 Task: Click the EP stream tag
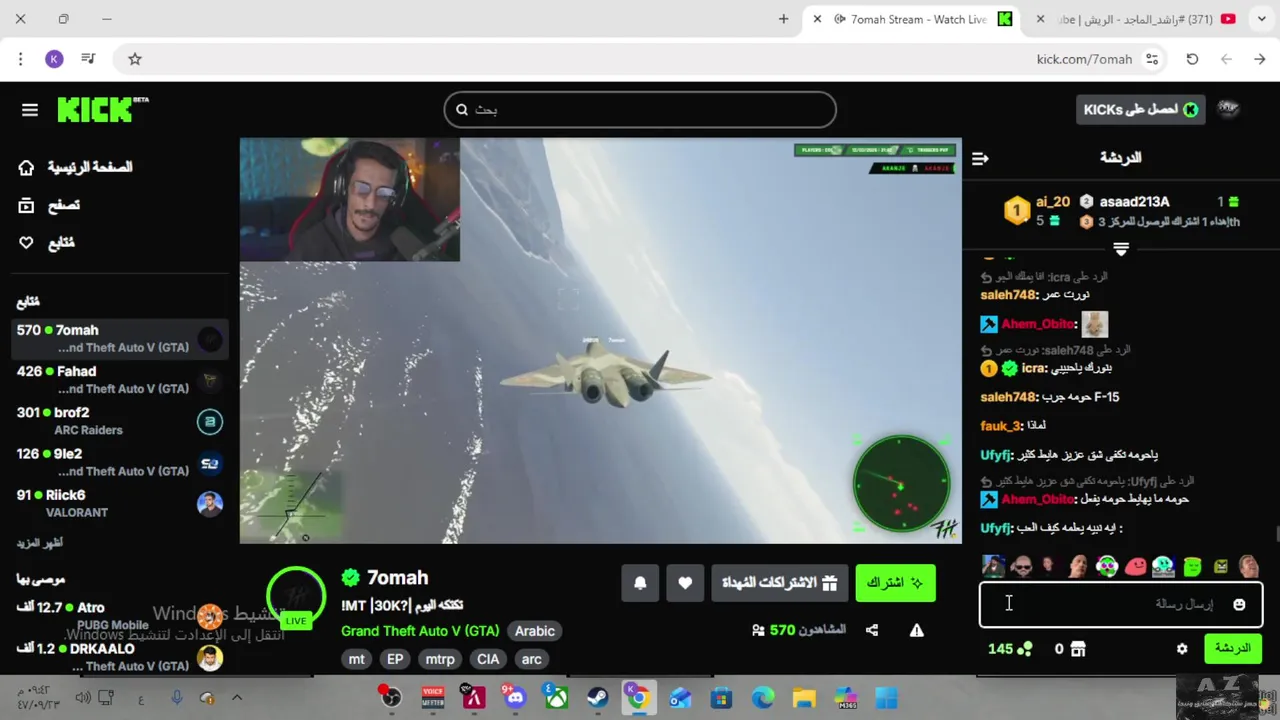pyautogui.click(x=395, y=659)
